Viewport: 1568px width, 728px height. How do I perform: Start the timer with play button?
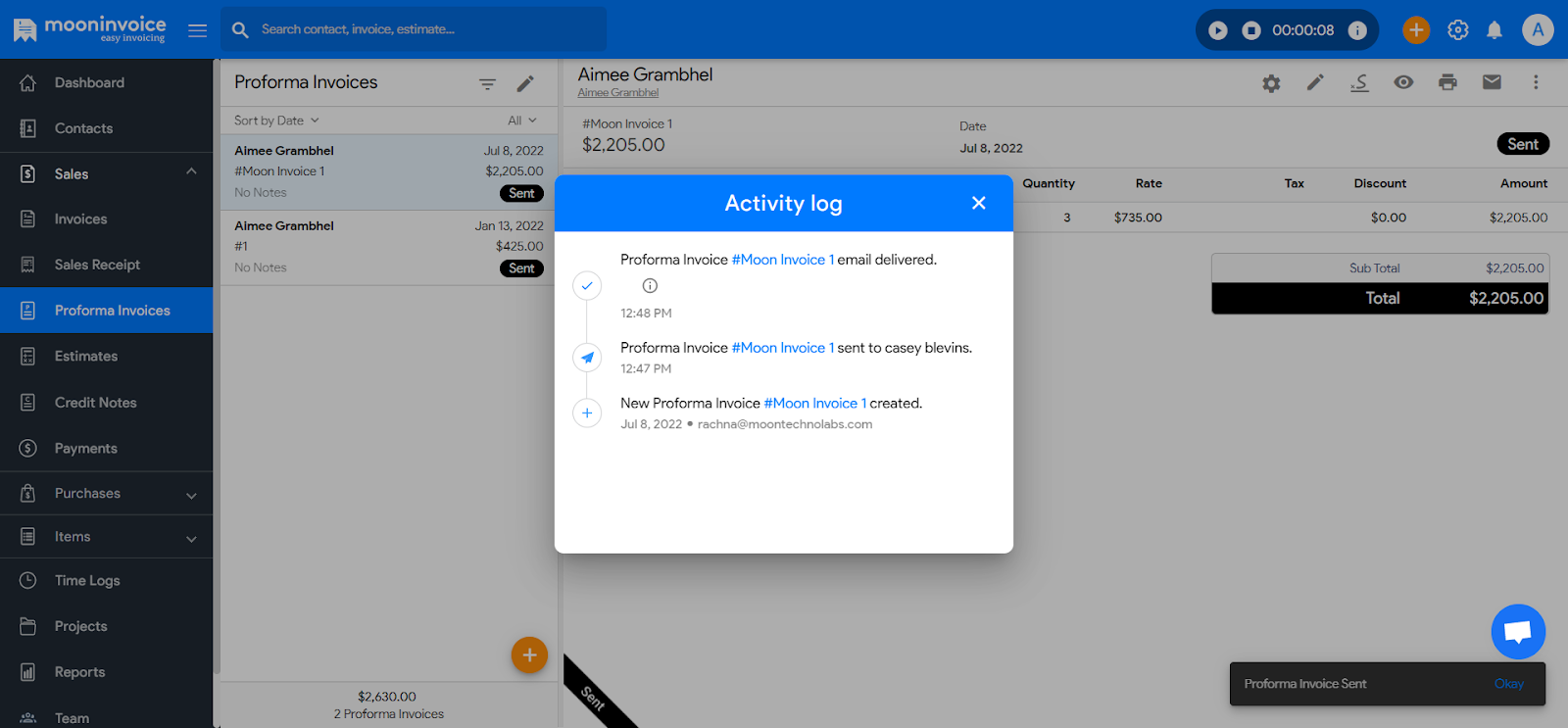coord(1217,30)
